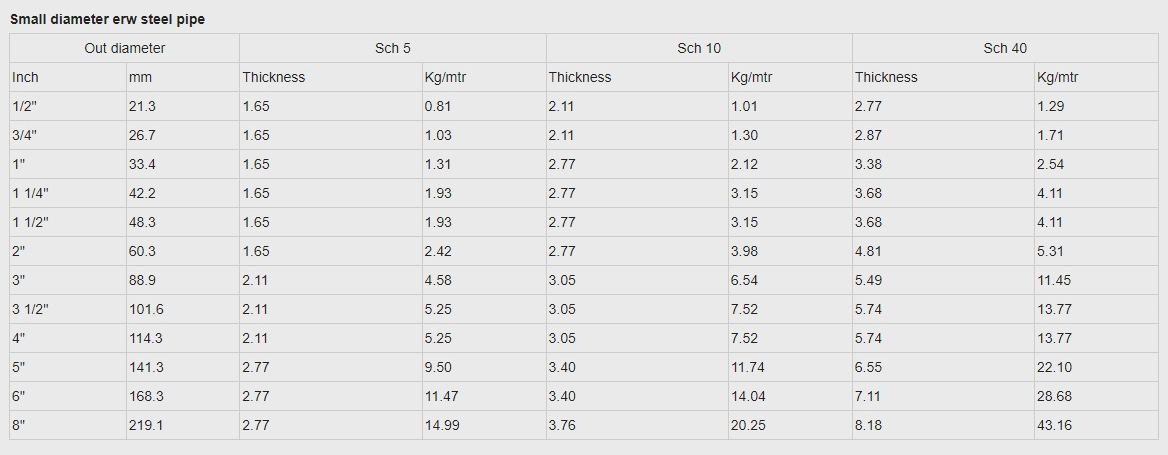The height and width of the screenshot is (455, 1168).
Task: Click the 0.81 Kg/mtr value under Sch 5
Action: 484,106
